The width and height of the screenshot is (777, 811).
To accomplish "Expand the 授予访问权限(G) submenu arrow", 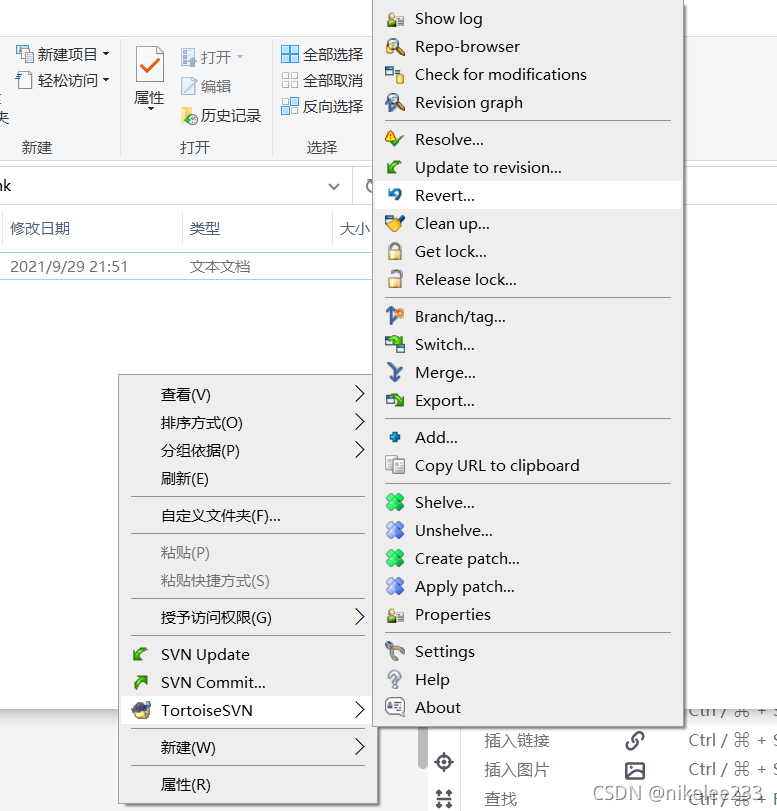I will tap(360, 617).
